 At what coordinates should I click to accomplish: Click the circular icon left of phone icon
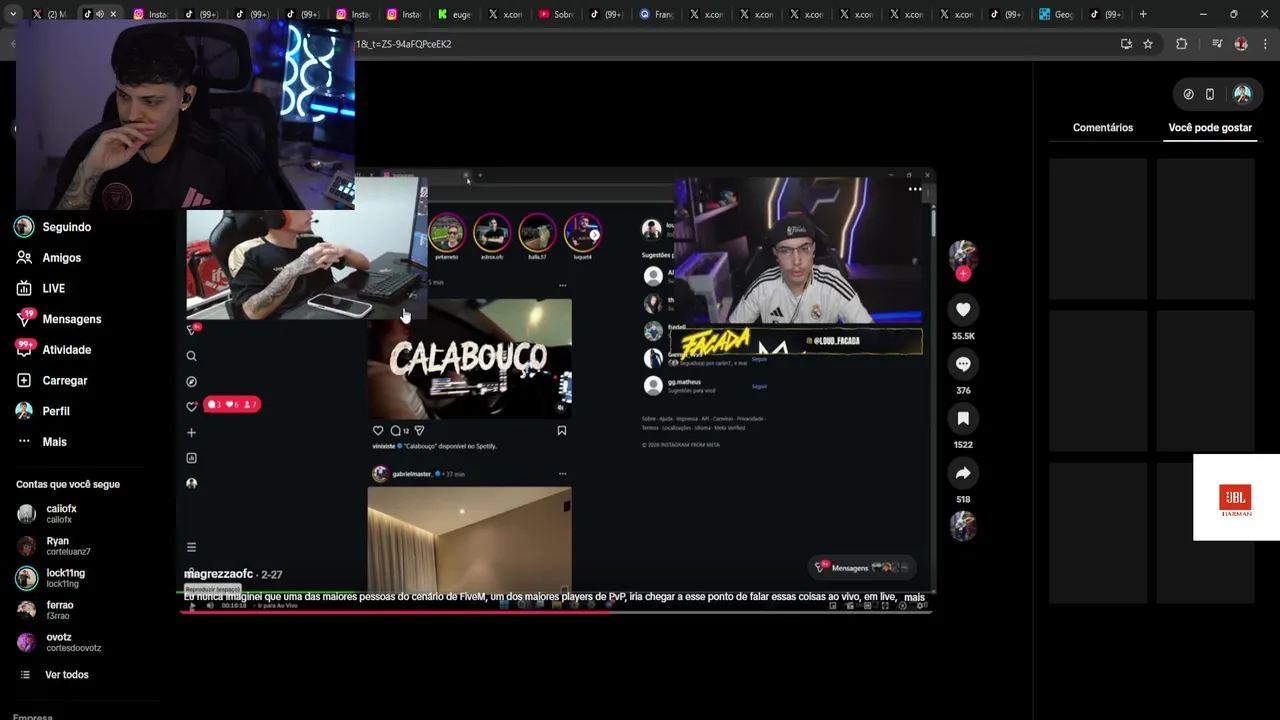point(1188,94)
